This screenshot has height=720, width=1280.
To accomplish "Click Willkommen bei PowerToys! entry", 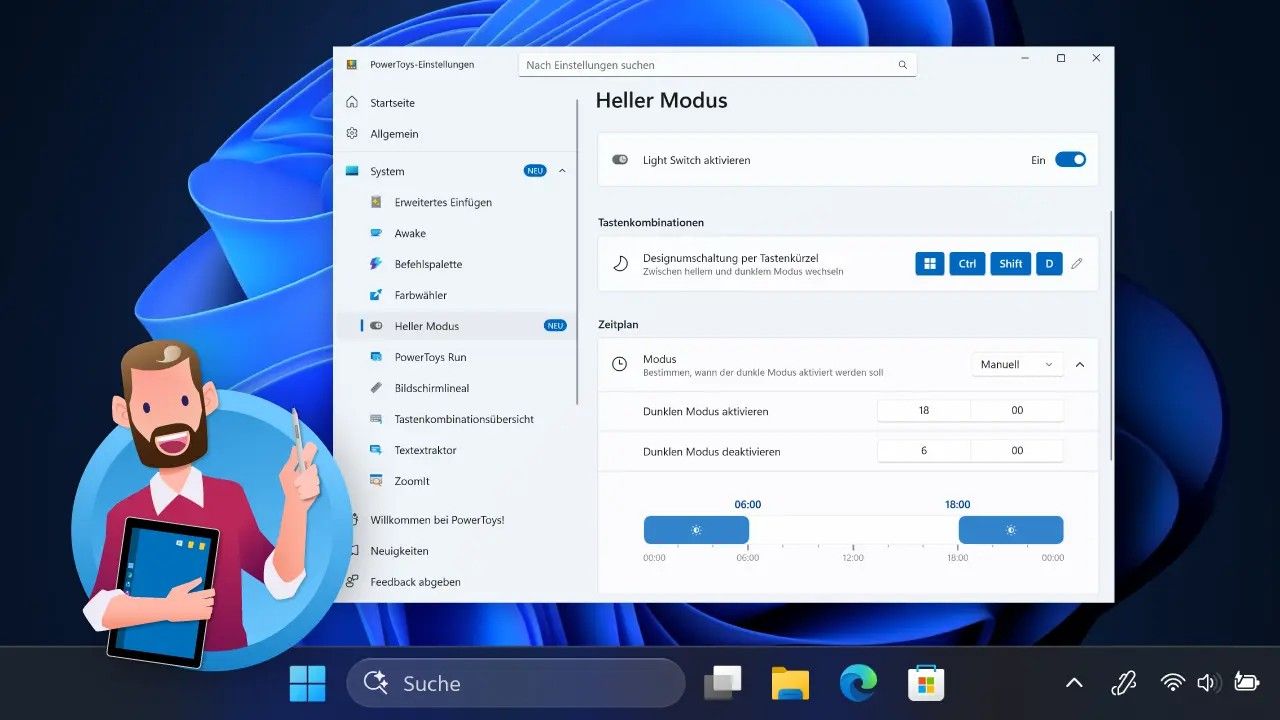I will [x=437, y=520].
